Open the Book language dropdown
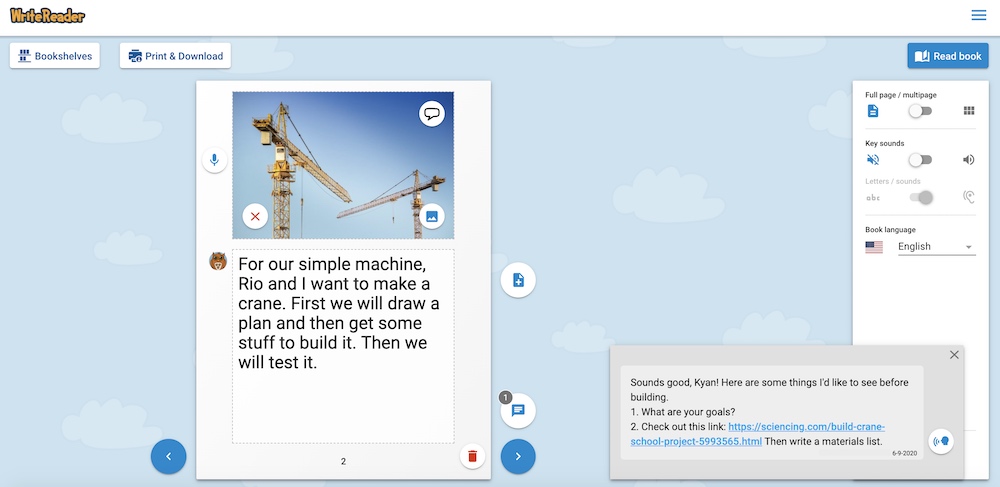 (936, 247)
